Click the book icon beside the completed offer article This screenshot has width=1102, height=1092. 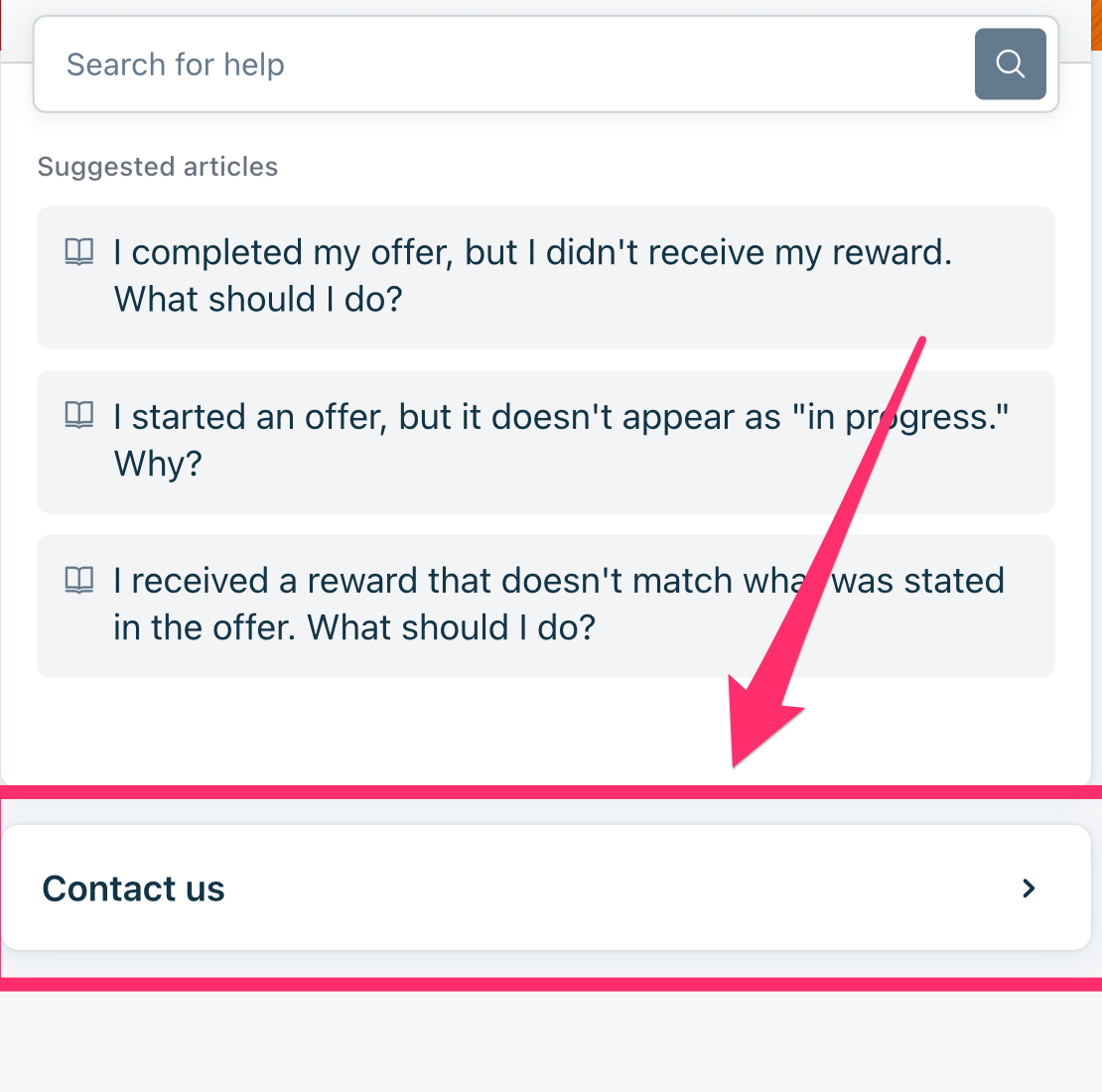click(79, 252)
